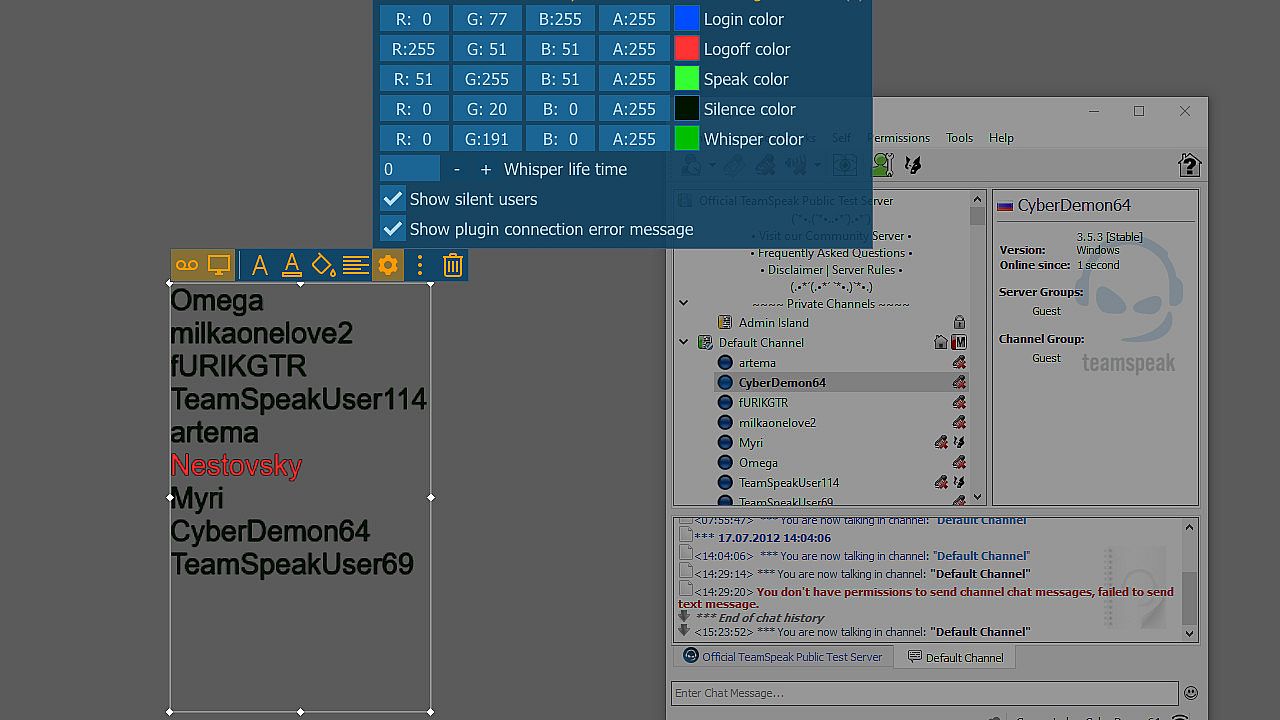Toggle the Show silent users checkbox
Image resolution: width=1280 pixels, height=720 pixels.
[x=393, y=199]
